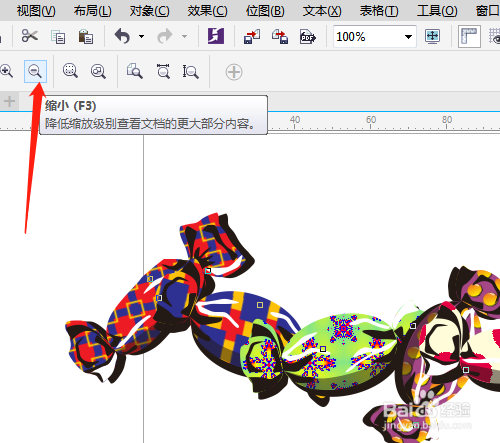Click the Import icon
500x443 pixels.
(x=252, y=36)
